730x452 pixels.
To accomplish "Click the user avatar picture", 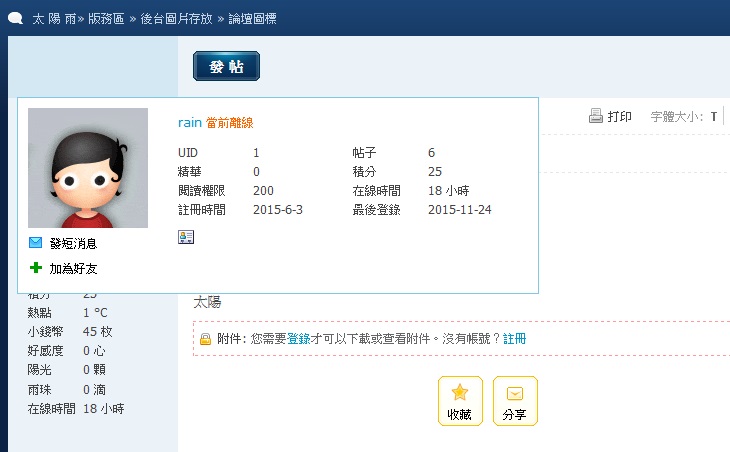I will 88,168.
